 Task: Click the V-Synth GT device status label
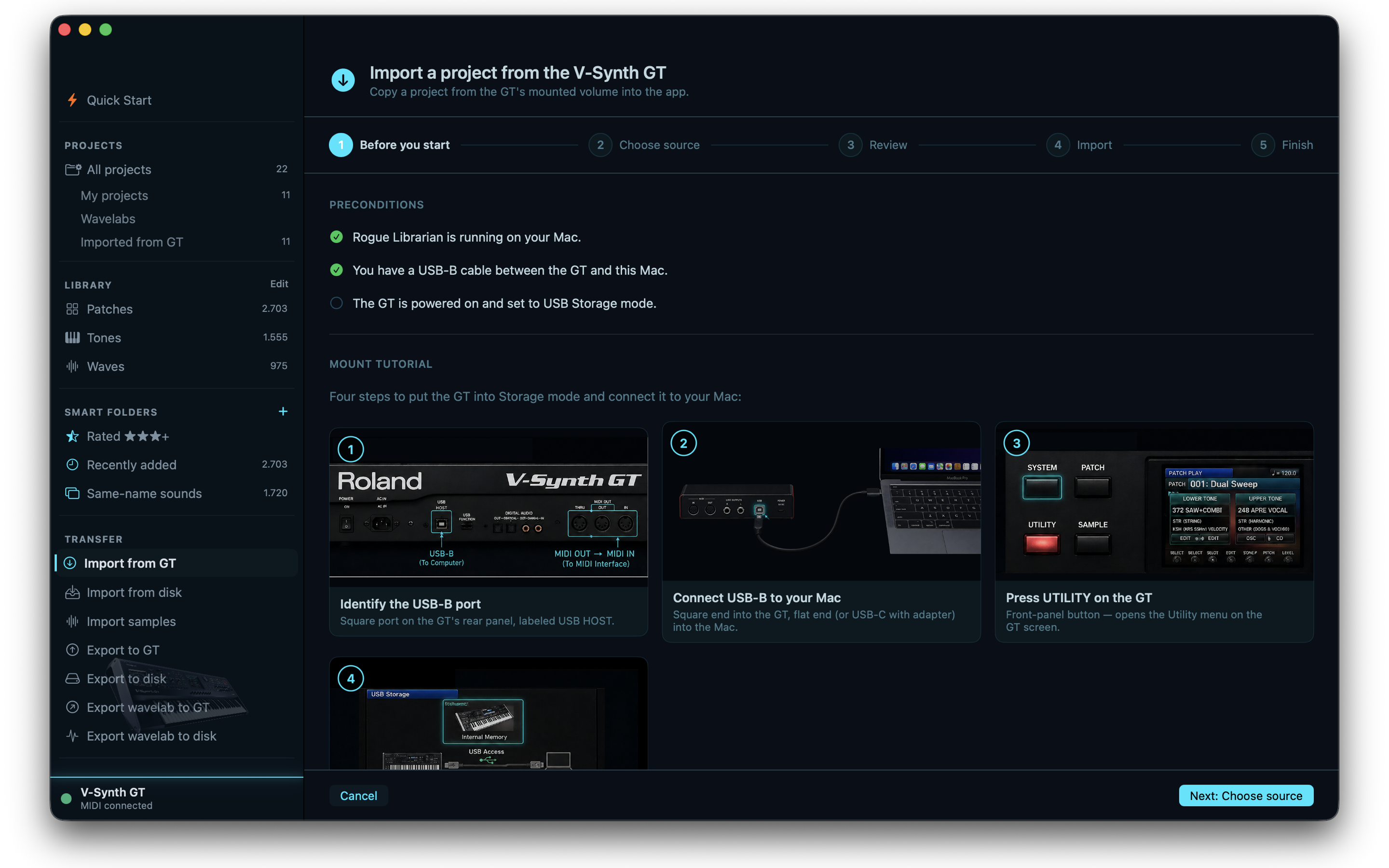coord(112,792)
